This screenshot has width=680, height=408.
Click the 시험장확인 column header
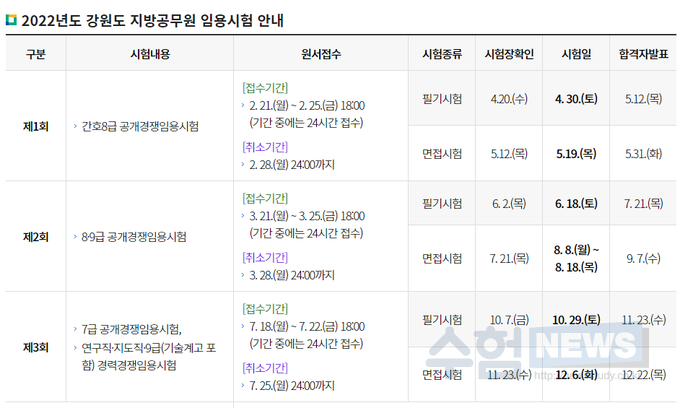(x=508, y=54)
